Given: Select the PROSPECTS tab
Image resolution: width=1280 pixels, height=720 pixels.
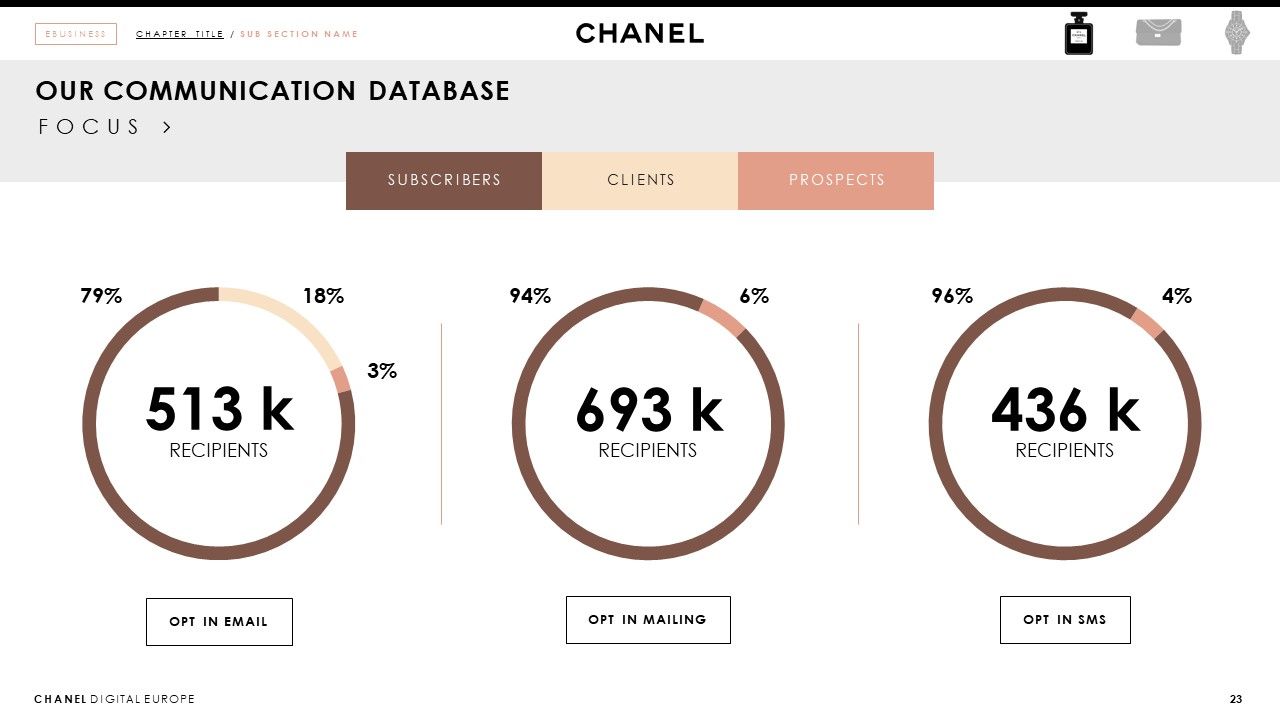Looking at the screenshot, I should point(836,181).
